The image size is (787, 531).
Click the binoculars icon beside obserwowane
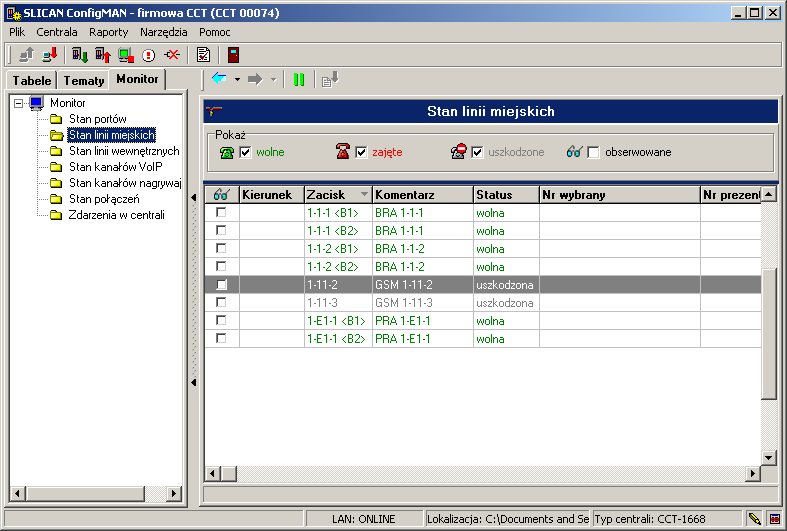(x=574, y=151)
